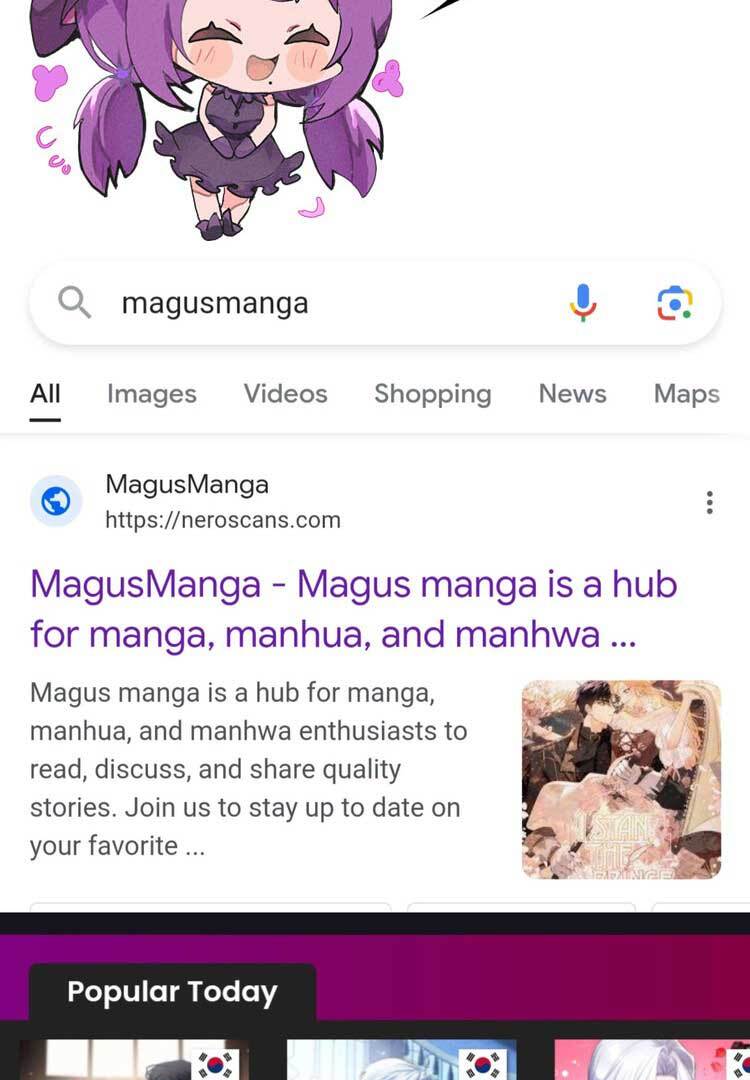The height and width of the screenshot is (1080, 750).
Task: Select the News tab
Action: 572,394
